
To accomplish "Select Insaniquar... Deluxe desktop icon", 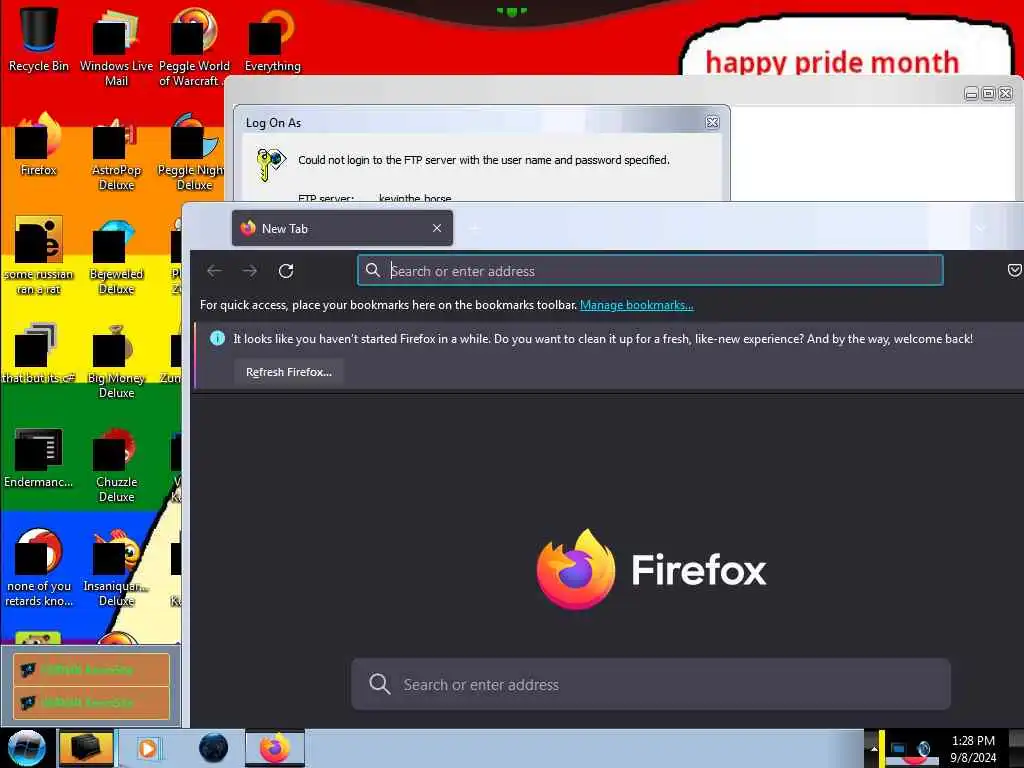I will [x=116, y=568].
